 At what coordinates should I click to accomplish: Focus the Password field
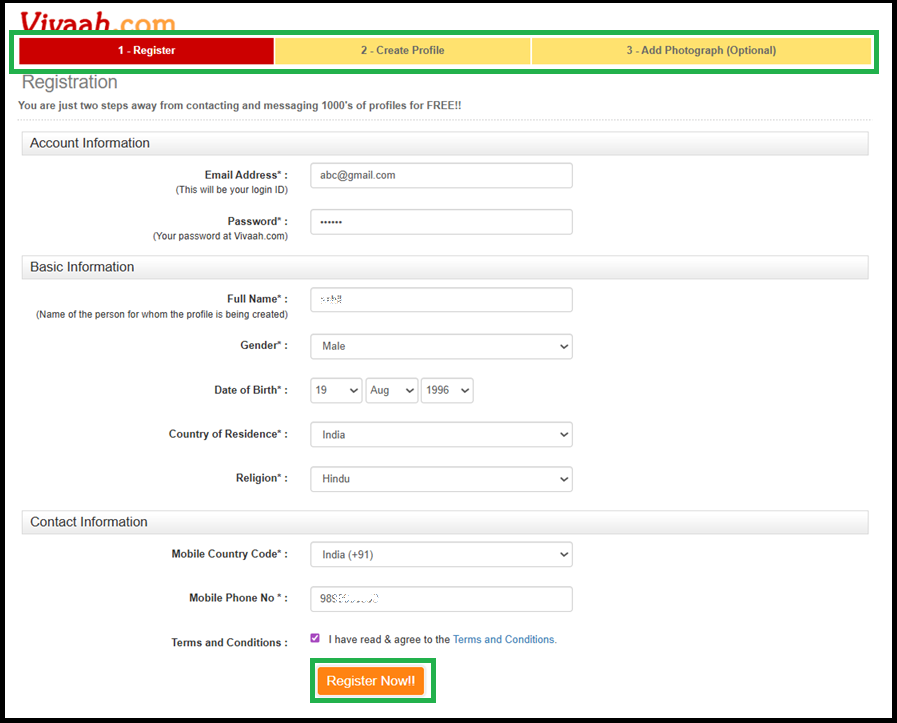click(441, 222)
